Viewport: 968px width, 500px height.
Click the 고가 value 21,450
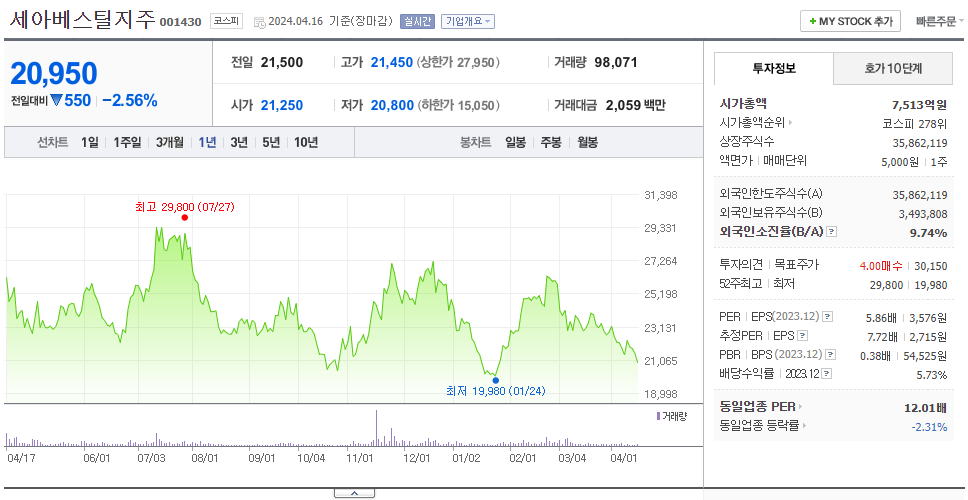coord(391,62)
